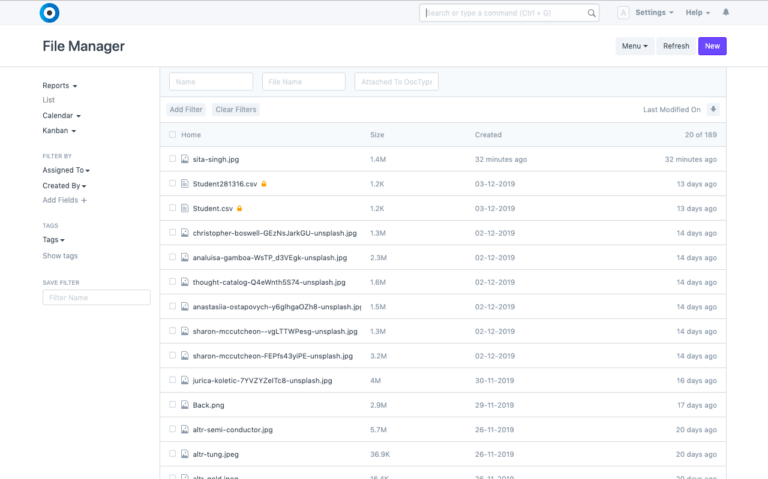
Task: Click the blue circle app logo
Action: (49, 13)
